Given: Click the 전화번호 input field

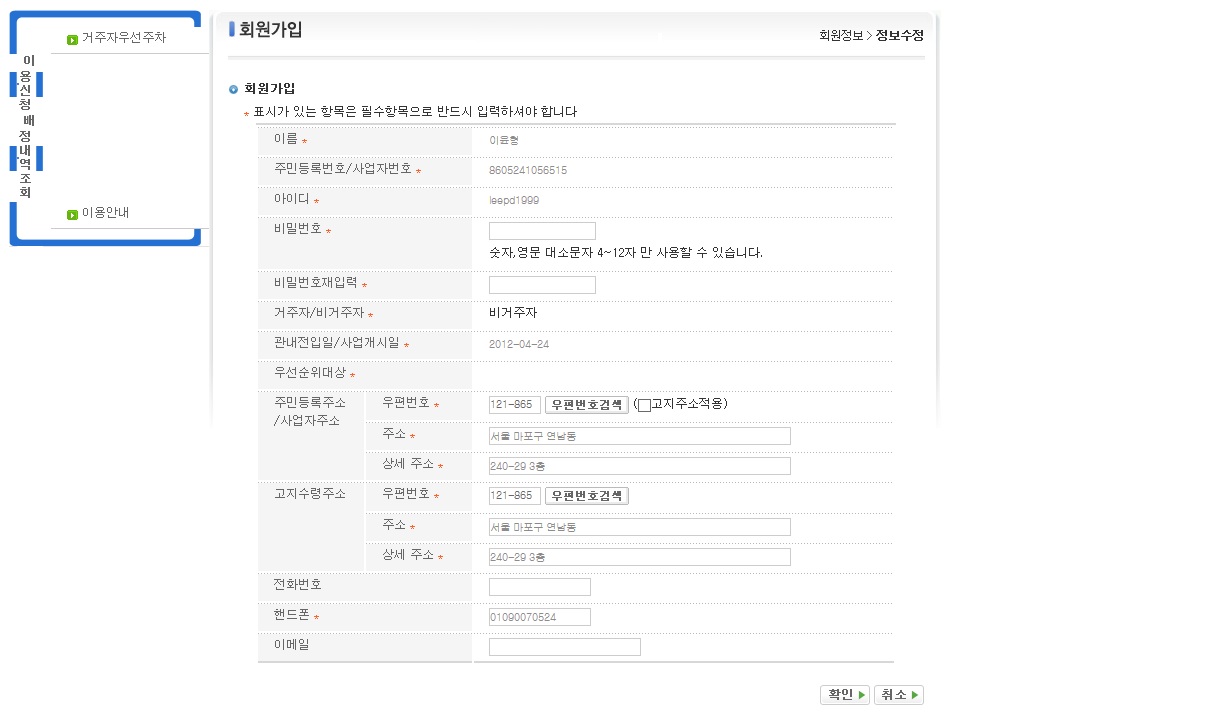Looking at the screenshot, I should tap(539, 587).
